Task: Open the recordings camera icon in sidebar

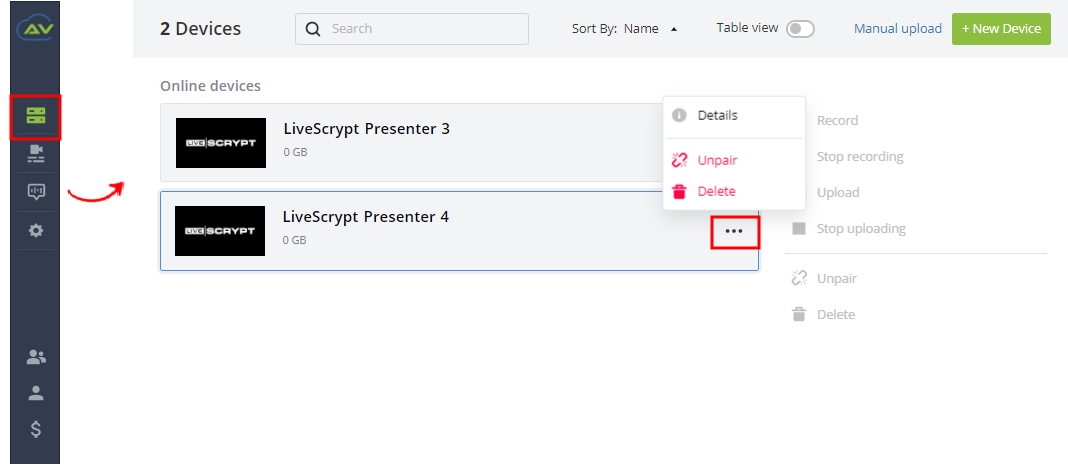Action: click(x=36, y=154)
